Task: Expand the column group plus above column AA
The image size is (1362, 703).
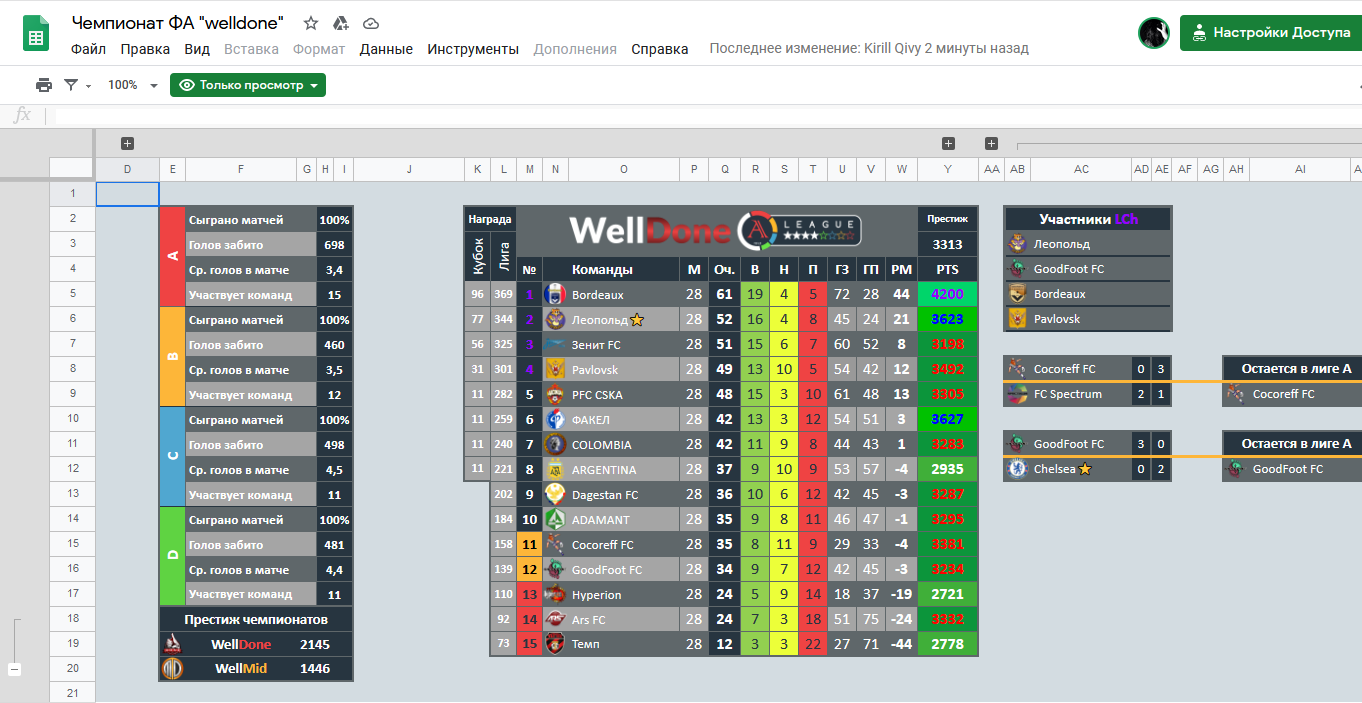Action: click(991, 143)
